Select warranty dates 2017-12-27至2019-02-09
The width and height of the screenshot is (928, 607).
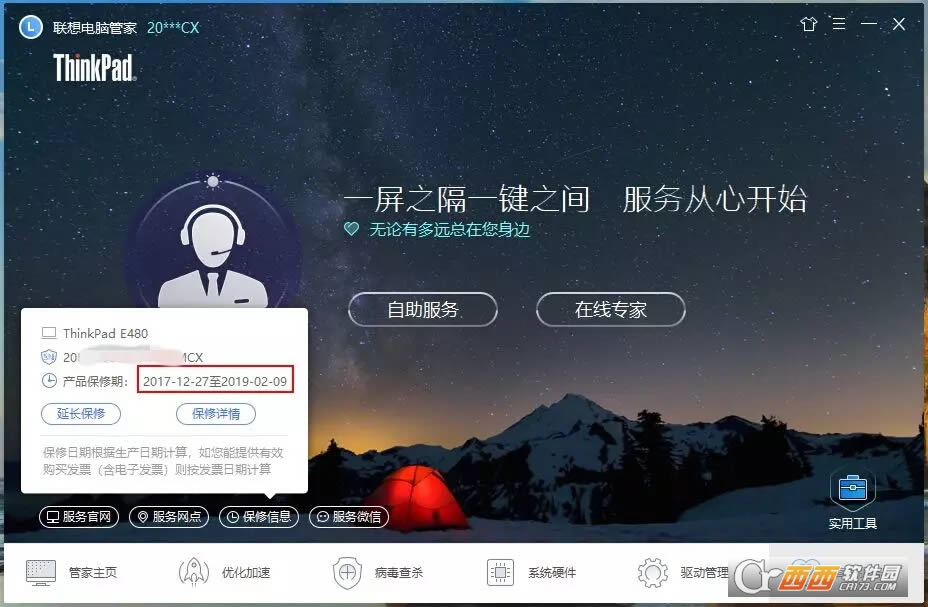click(x=215, y=381)
